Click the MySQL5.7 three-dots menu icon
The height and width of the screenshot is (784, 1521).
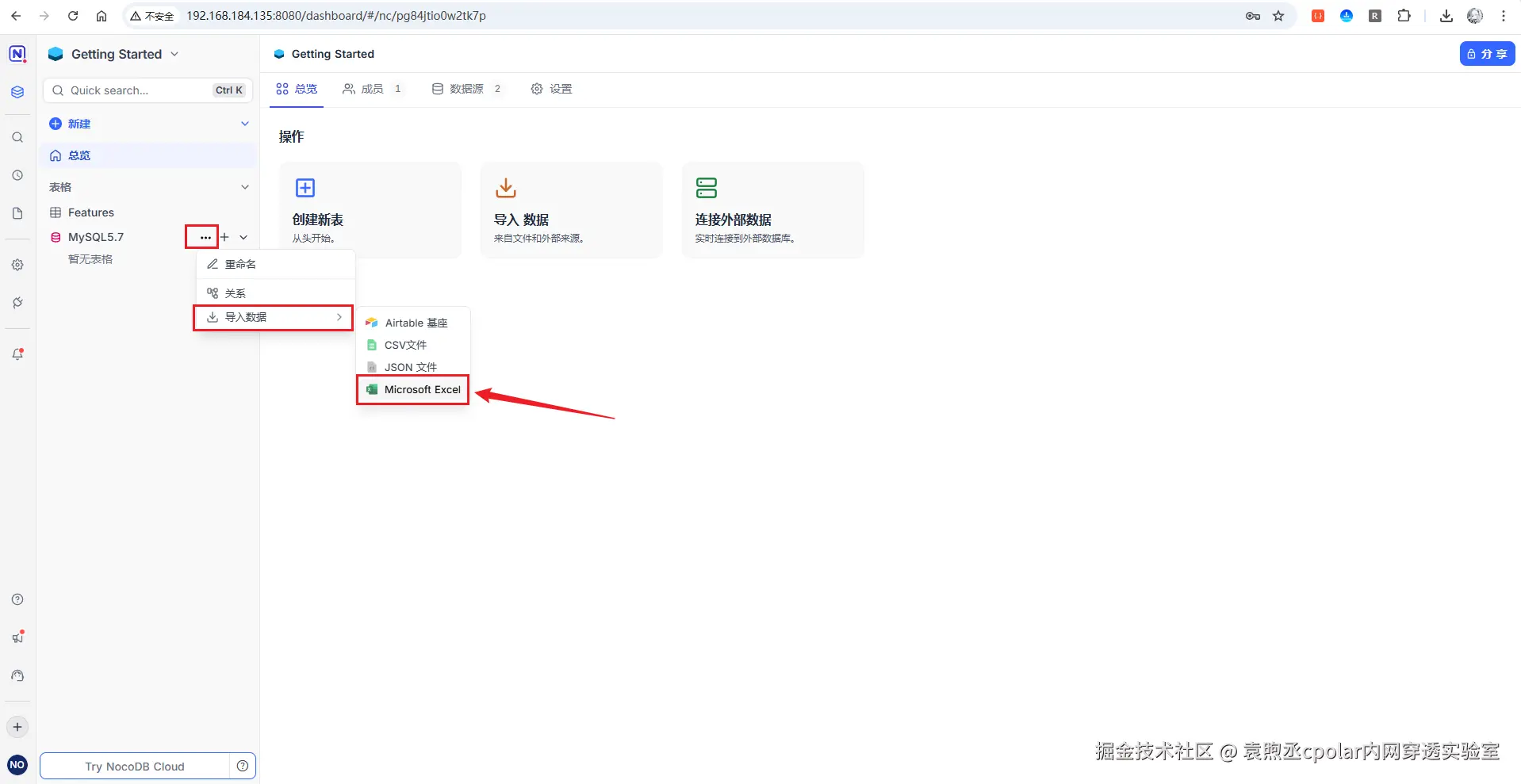205,237
